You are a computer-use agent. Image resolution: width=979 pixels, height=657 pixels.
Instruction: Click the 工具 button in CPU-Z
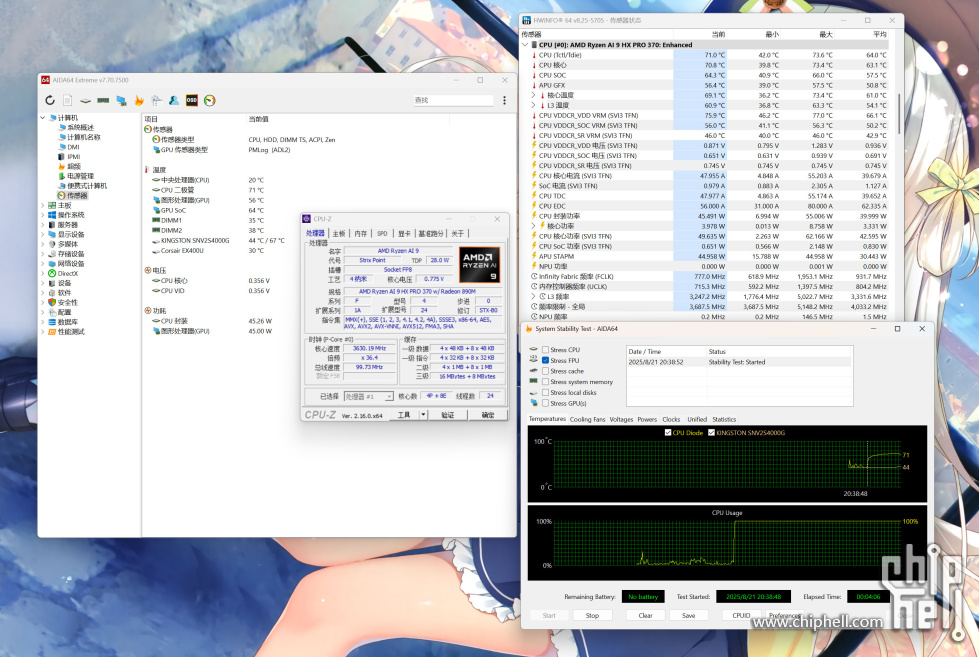[x=404, y=415]
